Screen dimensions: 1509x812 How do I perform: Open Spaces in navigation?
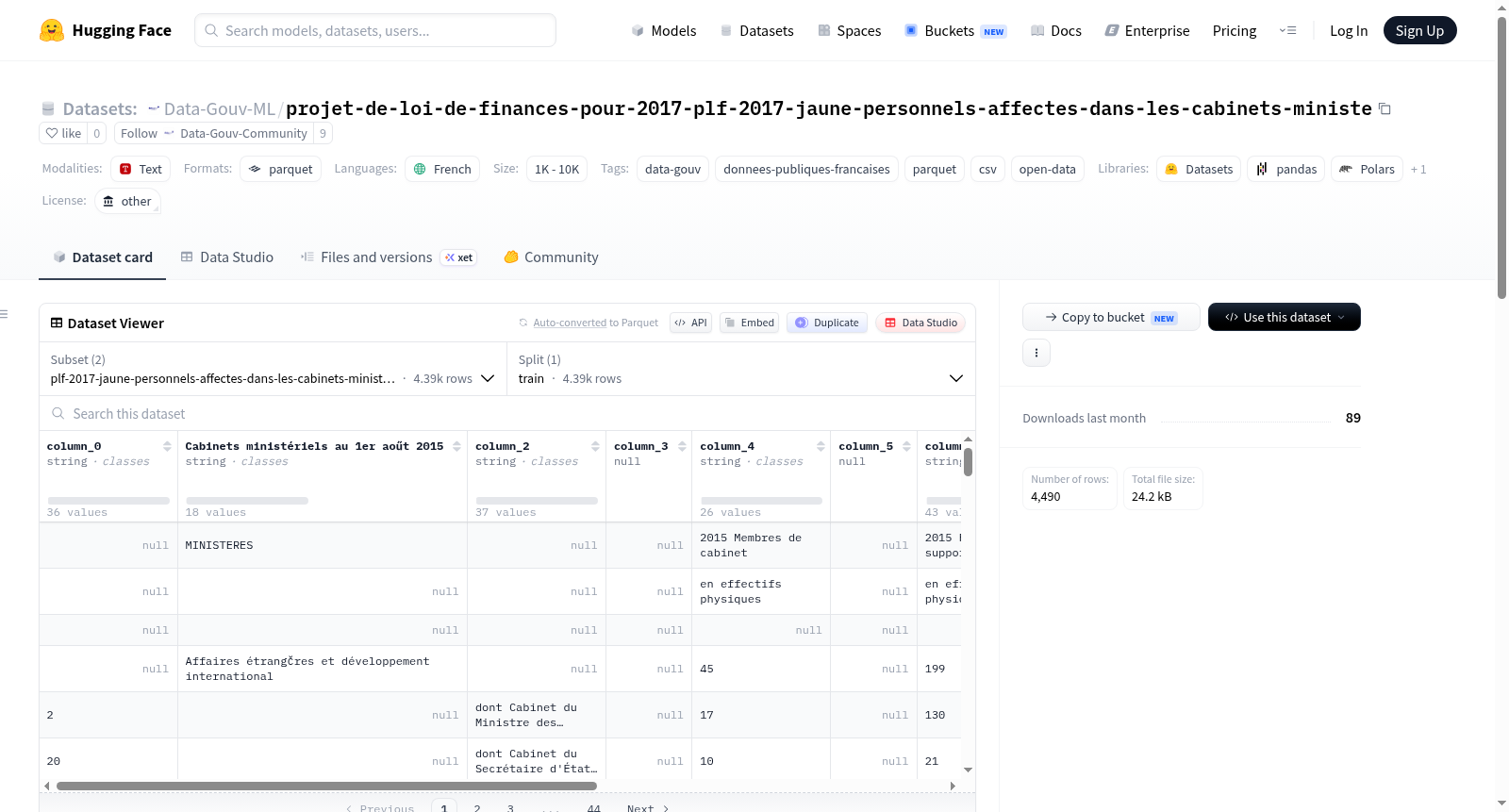[849, 30]
